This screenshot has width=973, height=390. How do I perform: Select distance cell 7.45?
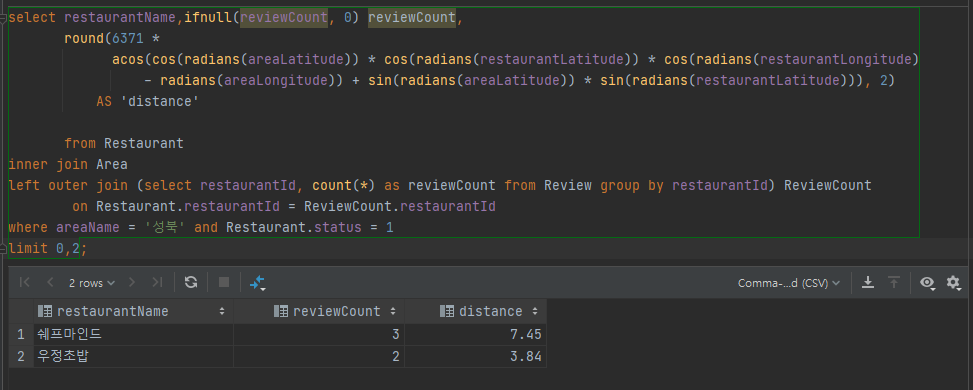pyautogui.click(x=475, y=335)
